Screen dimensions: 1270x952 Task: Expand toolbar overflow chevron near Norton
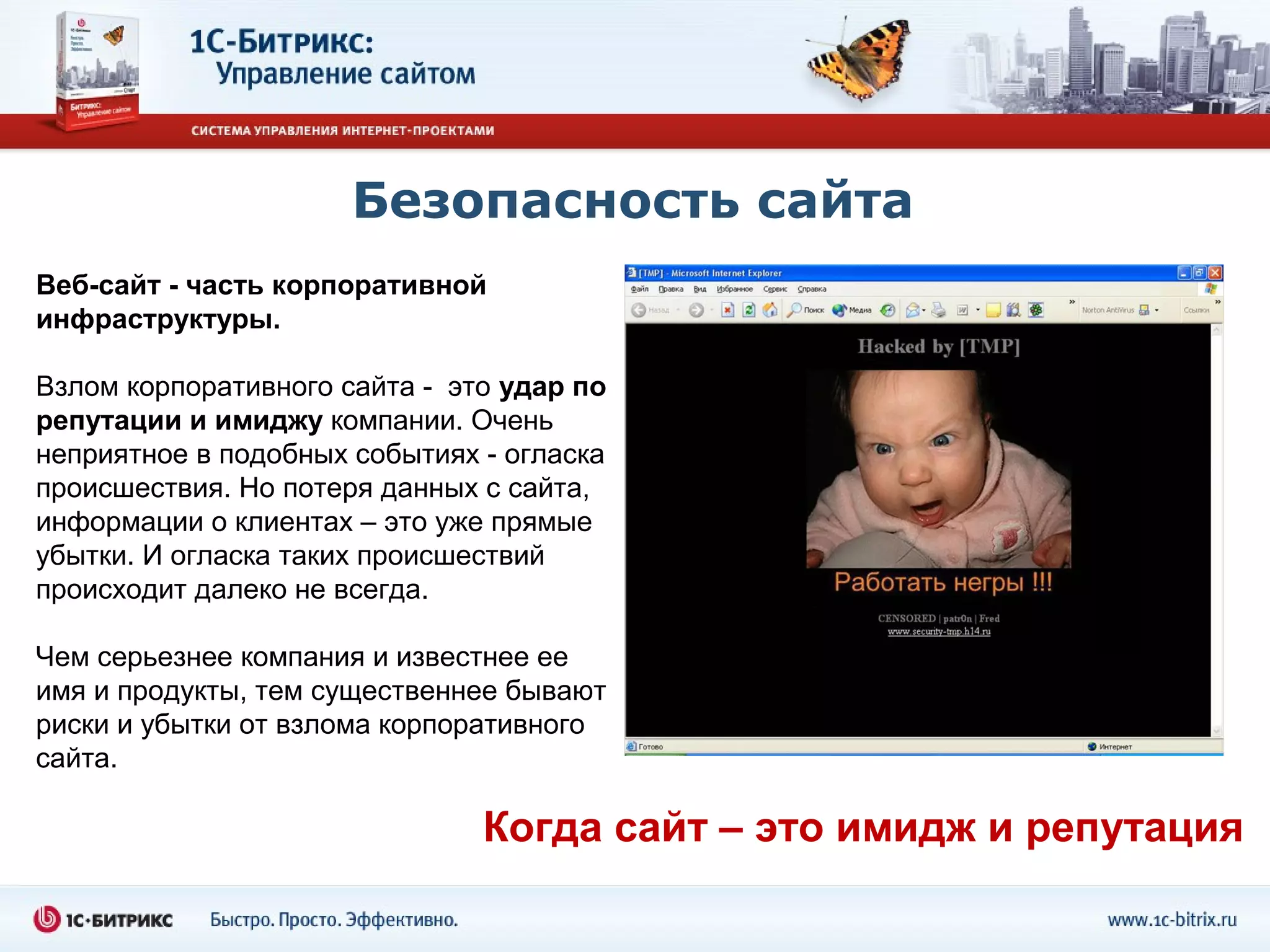pyautogui.click(x=1072, y=302)
